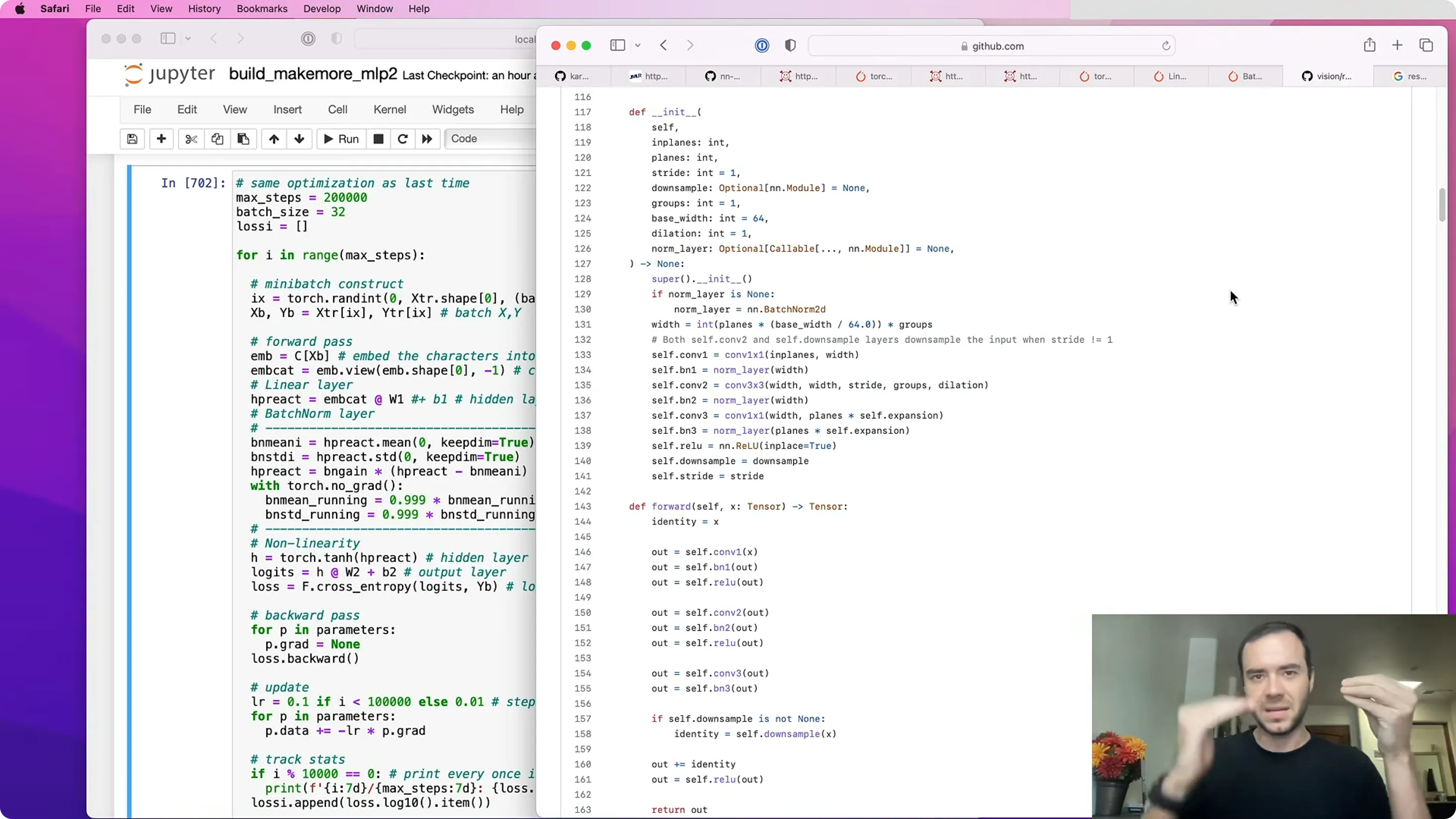Open the Jupyter Cell menu

point(337,109)
